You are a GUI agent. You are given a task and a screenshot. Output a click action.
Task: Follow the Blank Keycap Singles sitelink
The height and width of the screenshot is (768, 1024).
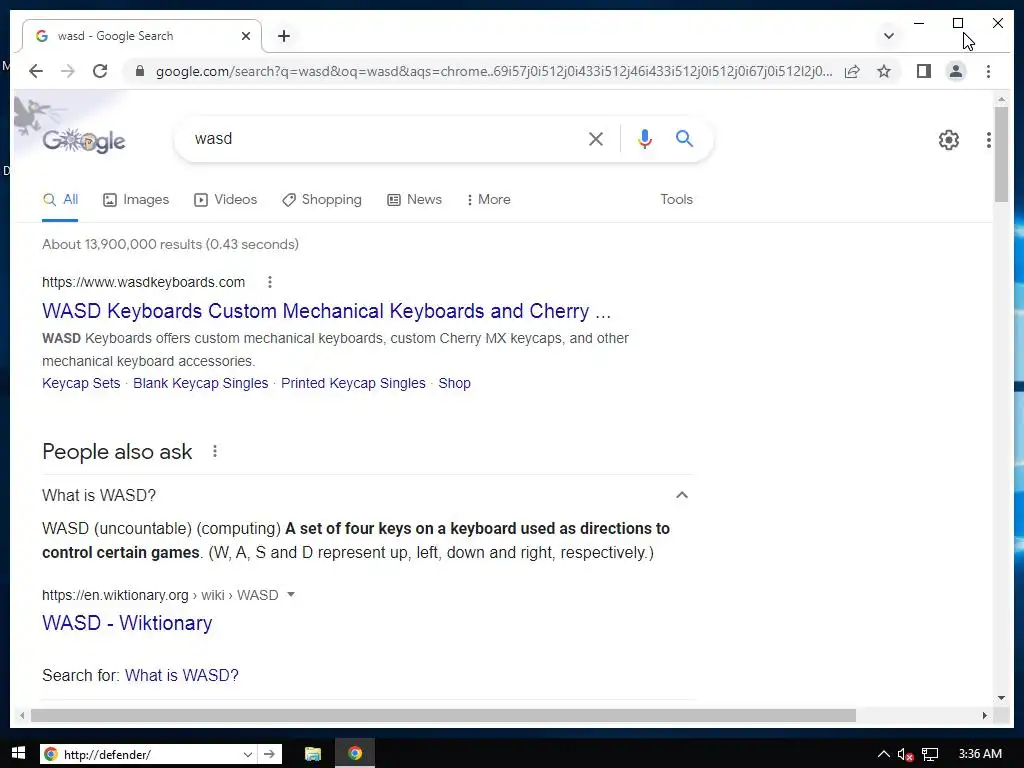(200, 383)
